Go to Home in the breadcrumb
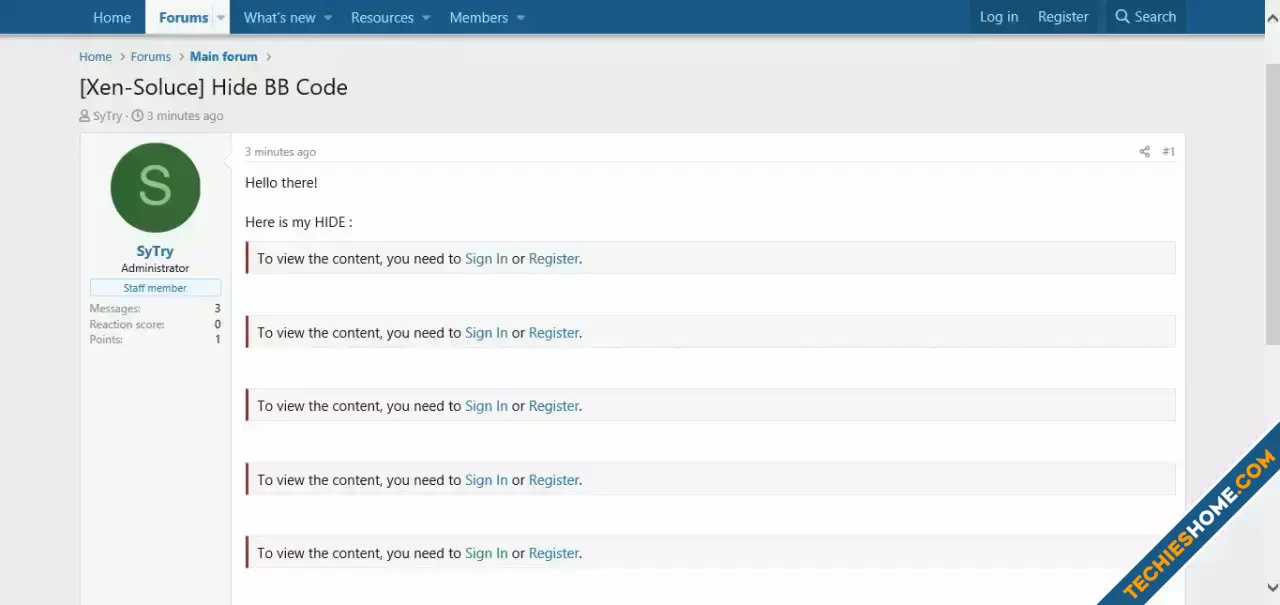Image resolution: width=1280 pixels, height=605 pixels. (96, 57)
